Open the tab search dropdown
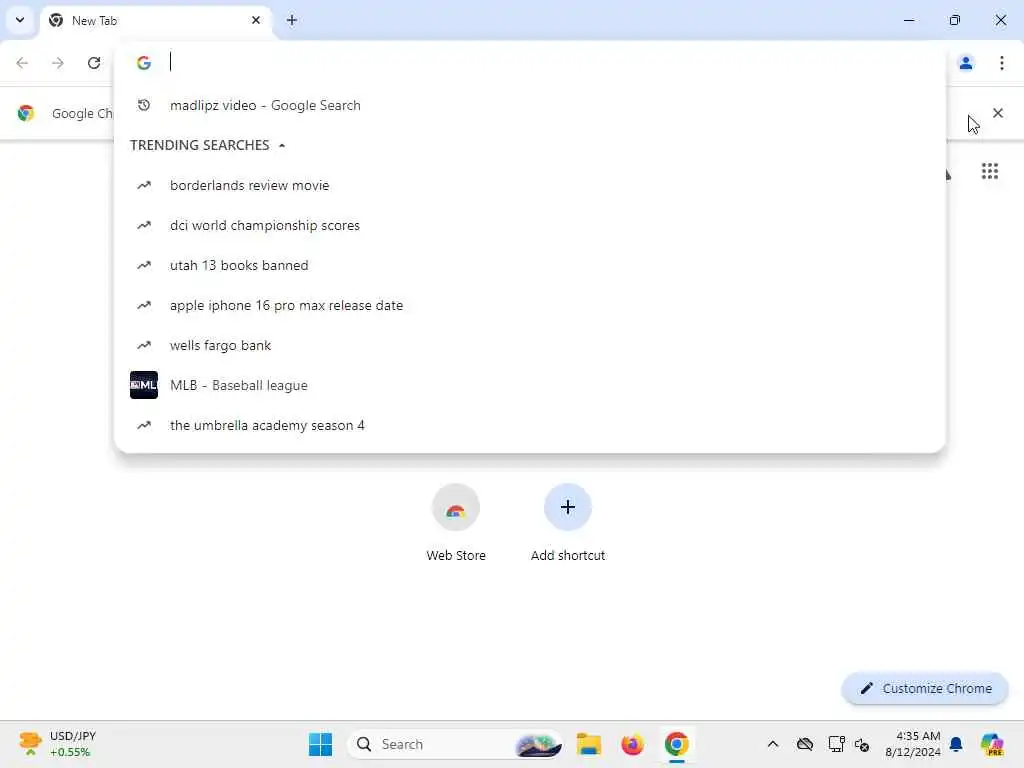1024x768 pixels. (x=20, y=20)
